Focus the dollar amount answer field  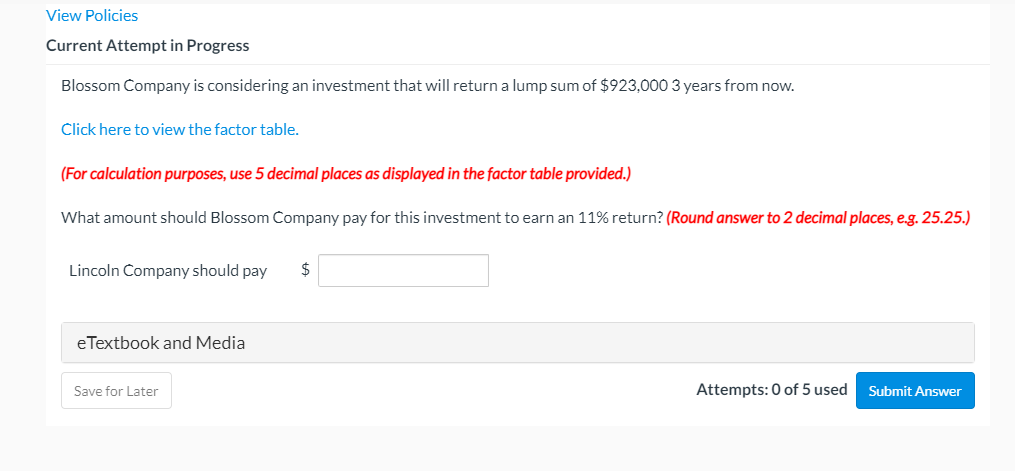(403, 270)
